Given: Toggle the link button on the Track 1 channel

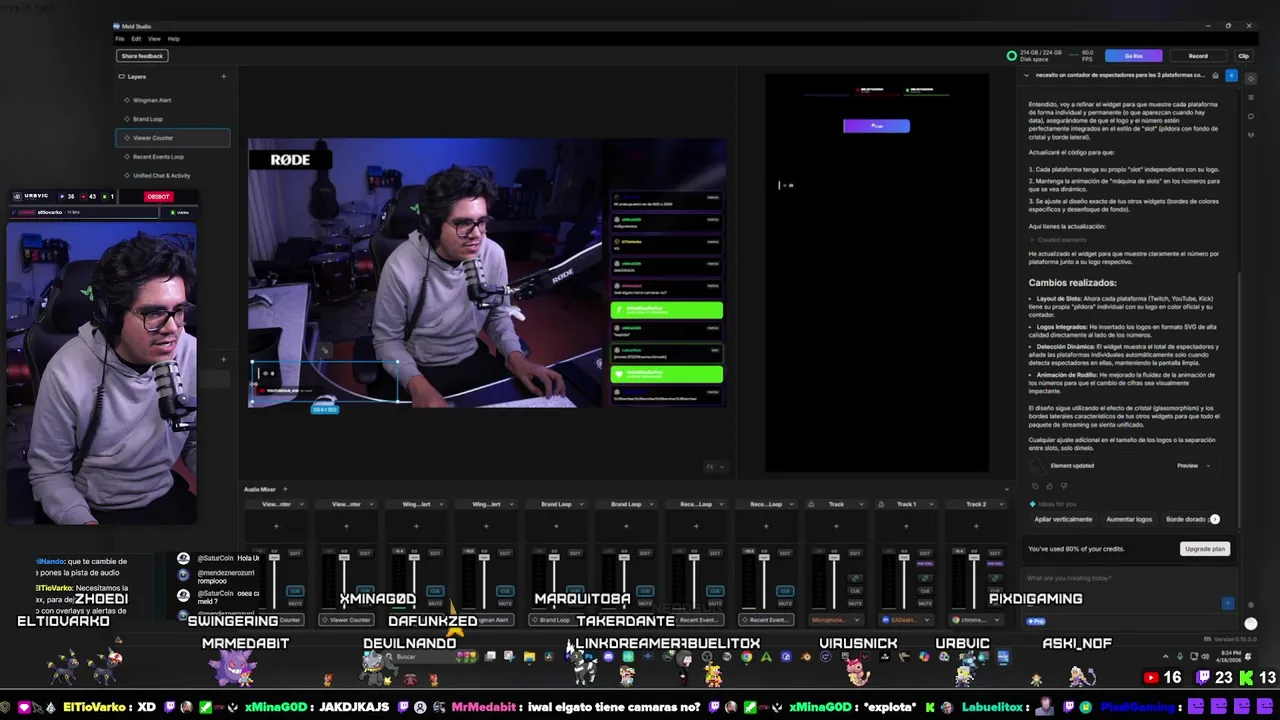Looking at the screenshot, I should point(925,578).
